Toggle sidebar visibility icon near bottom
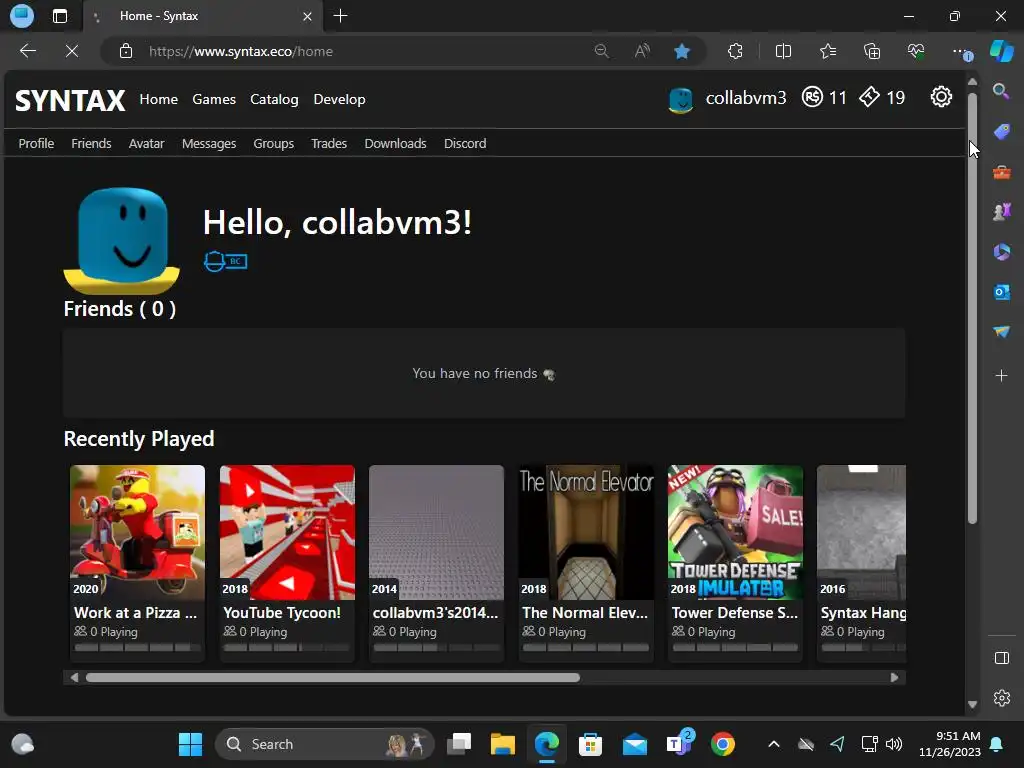The image size is (1024, 768). pos(1002,658)
